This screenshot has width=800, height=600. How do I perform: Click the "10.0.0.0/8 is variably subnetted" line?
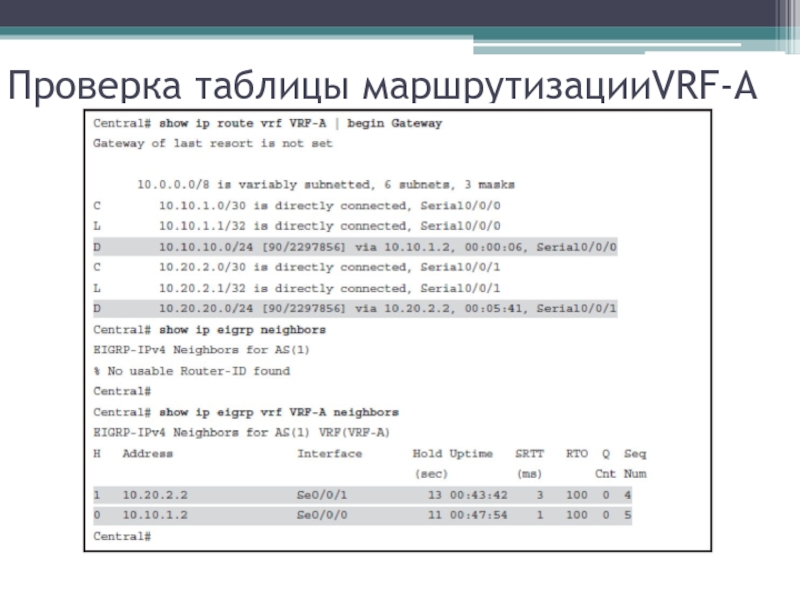point(326,185)
